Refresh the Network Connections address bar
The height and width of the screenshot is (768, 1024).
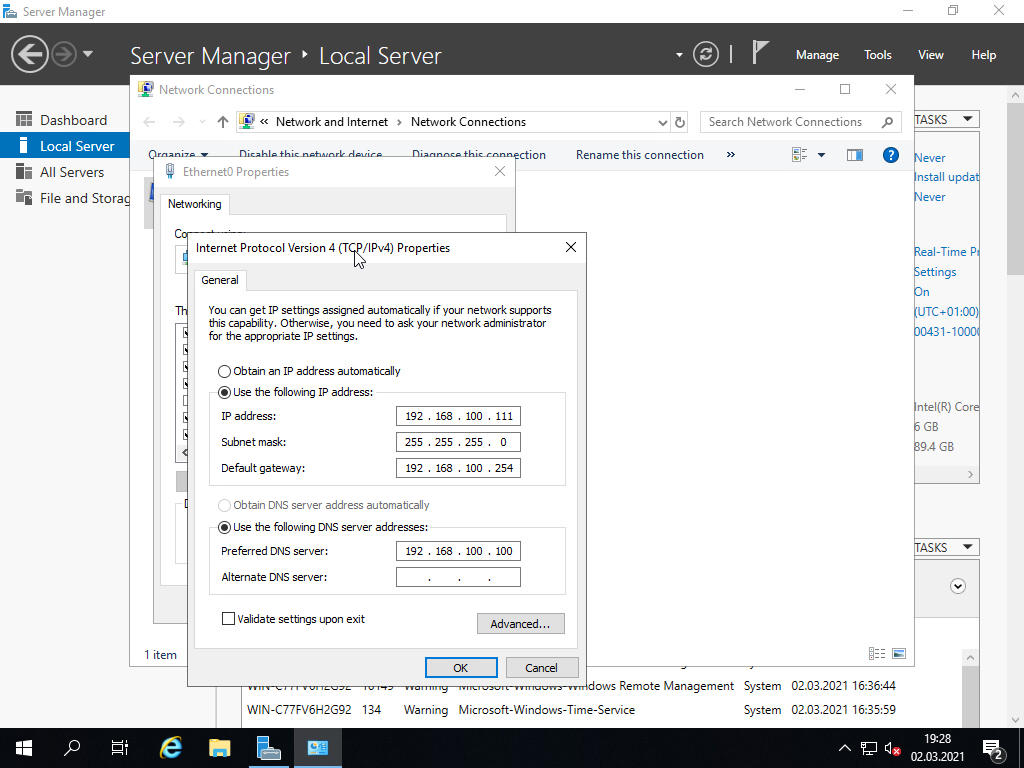point(679,121)
